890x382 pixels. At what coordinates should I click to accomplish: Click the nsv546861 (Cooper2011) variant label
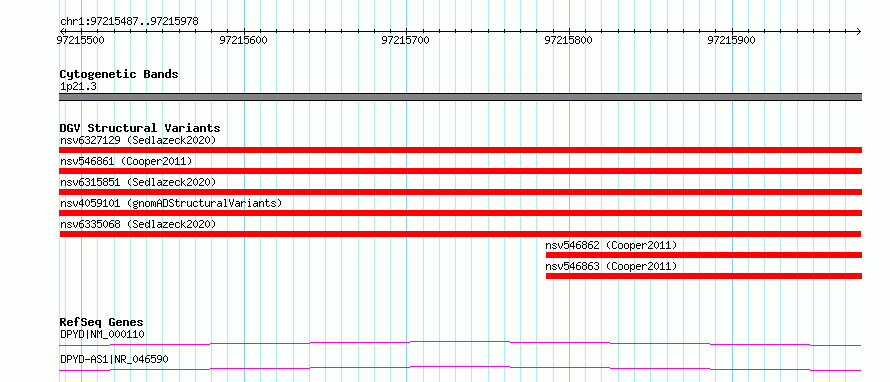click(x=126, y=162)
